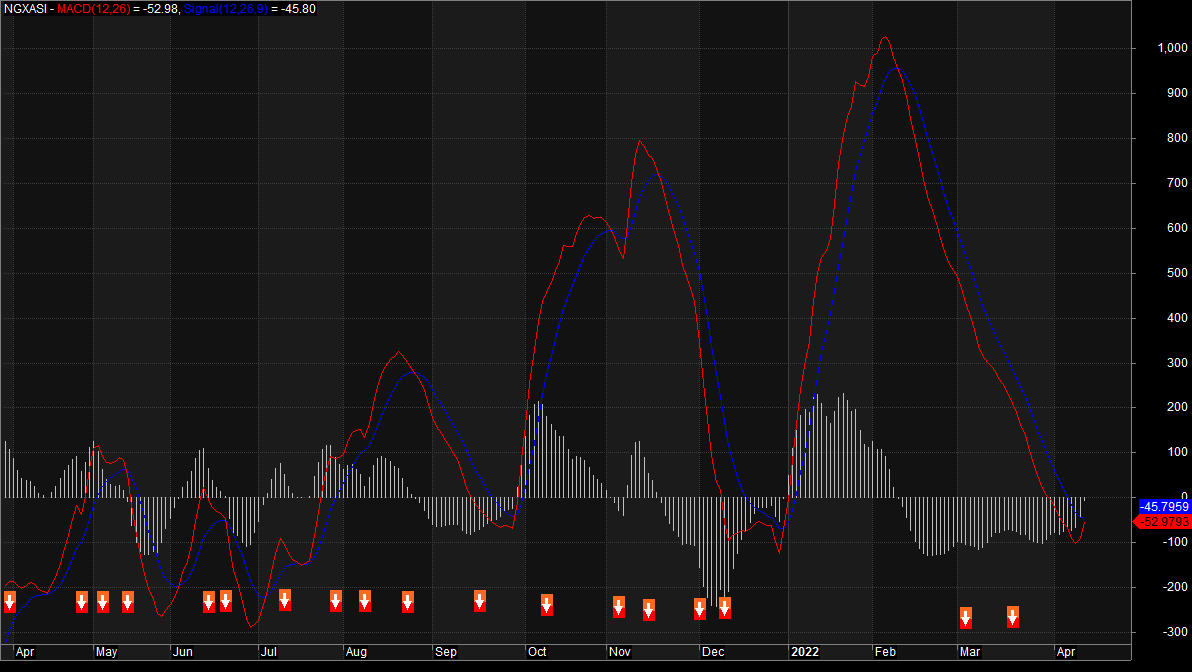Click the -300 level on the y-axis
Viewport: 1192px width, 672px height.
click(1175, 632)
